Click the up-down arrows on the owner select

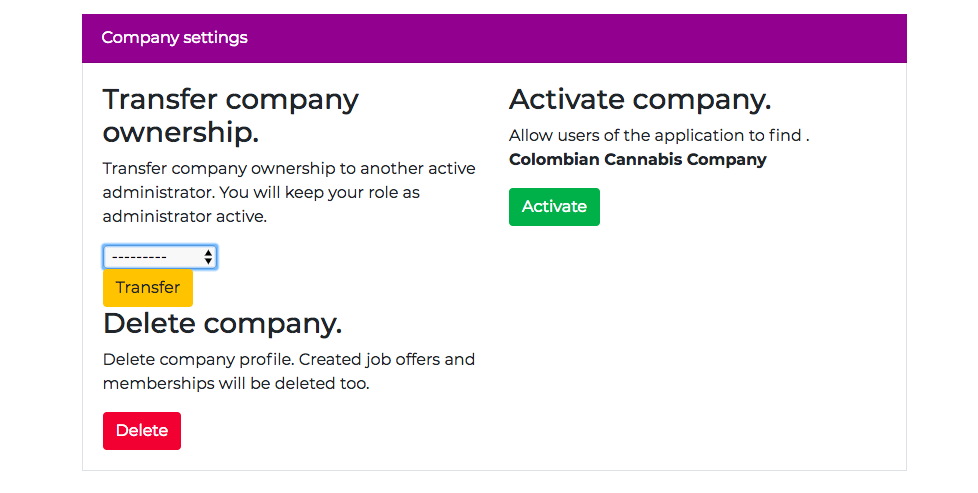pos(208,257)
